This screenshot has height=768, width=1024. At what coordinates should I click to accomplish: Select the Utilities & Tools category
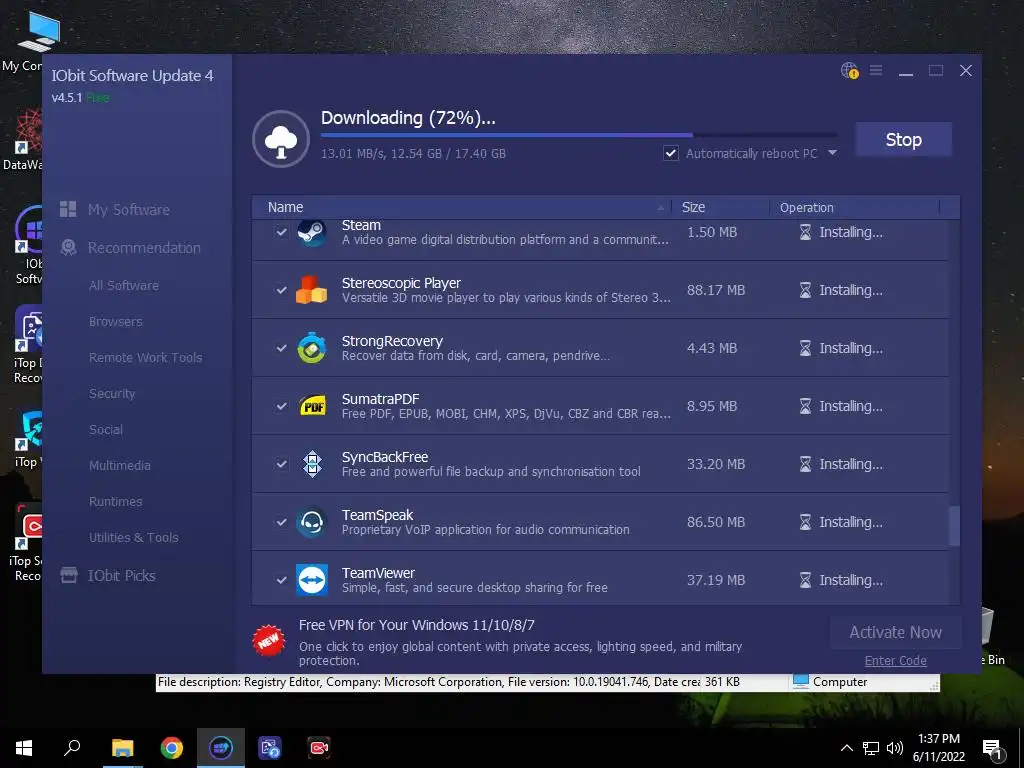(x=133, y=537)
